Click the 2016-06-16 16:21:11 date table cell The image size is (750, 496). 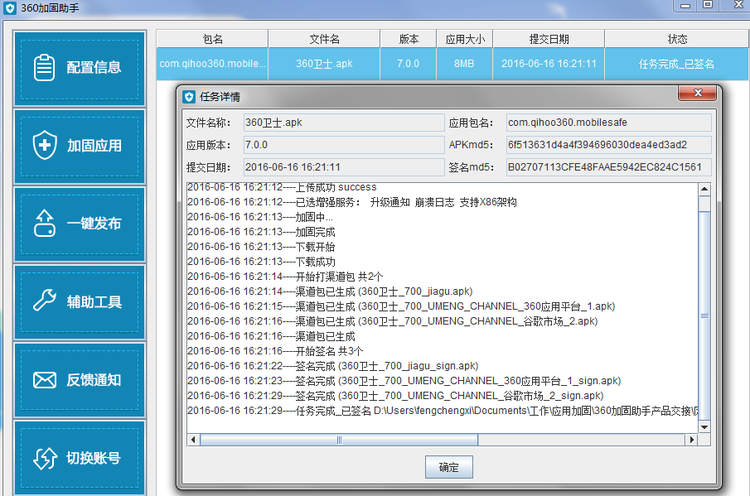tap(549, 64)
